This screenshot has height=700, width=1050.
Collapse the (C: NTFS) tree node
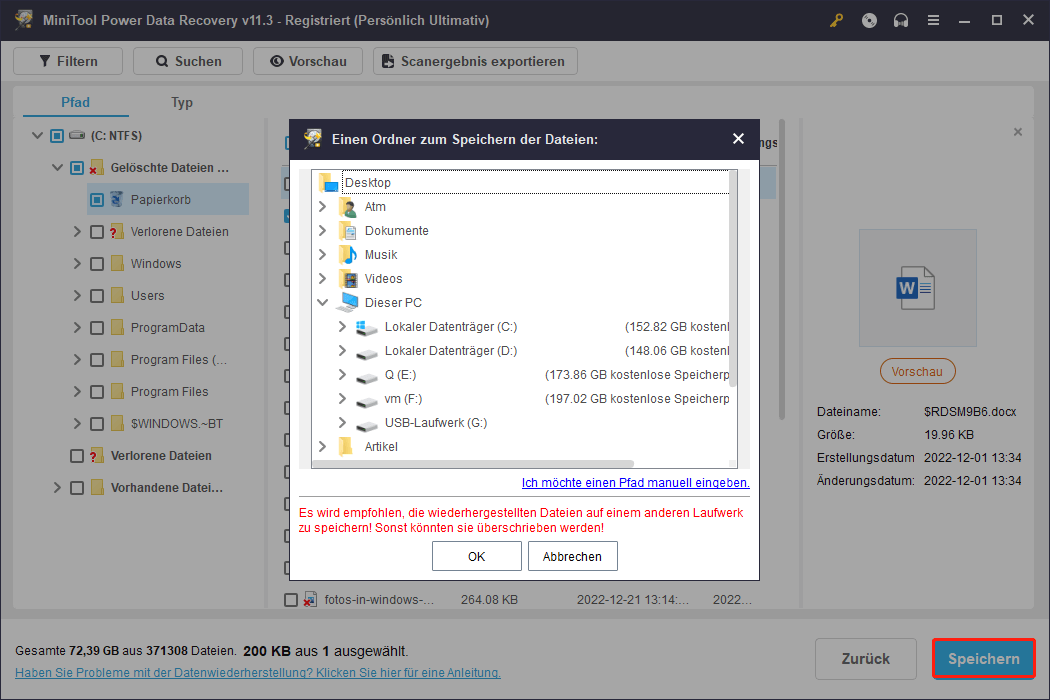click(x=38, y=135)
